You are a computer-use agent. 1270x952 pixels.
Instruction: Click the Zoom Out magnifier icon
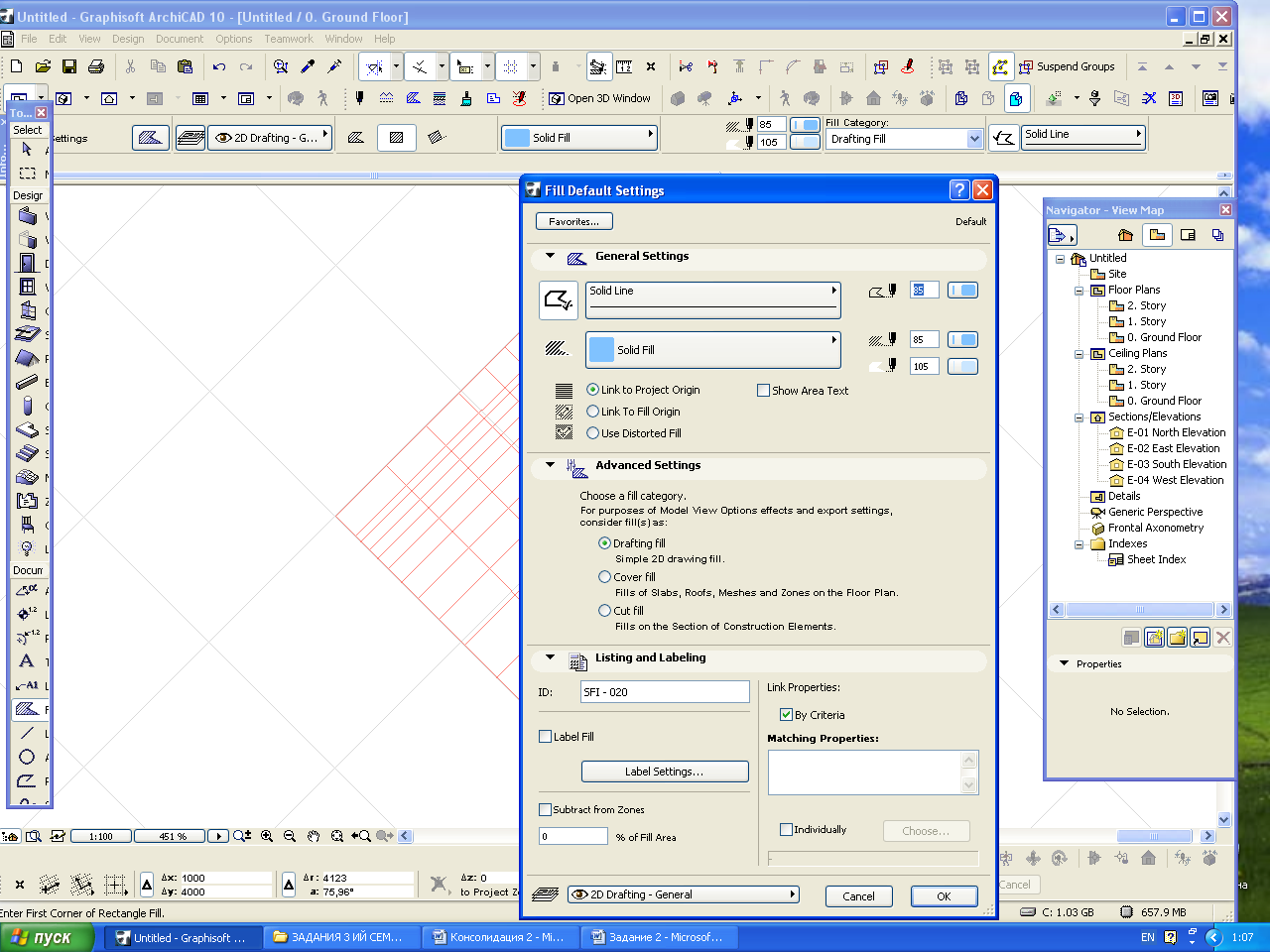[290, 836]
